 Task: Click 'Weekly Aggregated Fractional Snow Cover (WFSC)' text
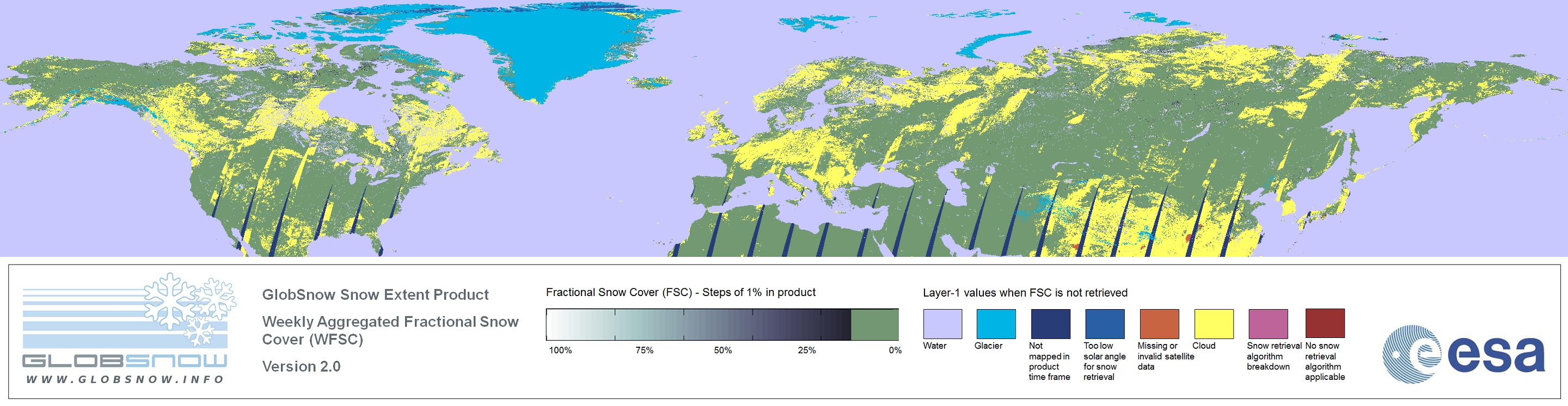coord(390,330)
